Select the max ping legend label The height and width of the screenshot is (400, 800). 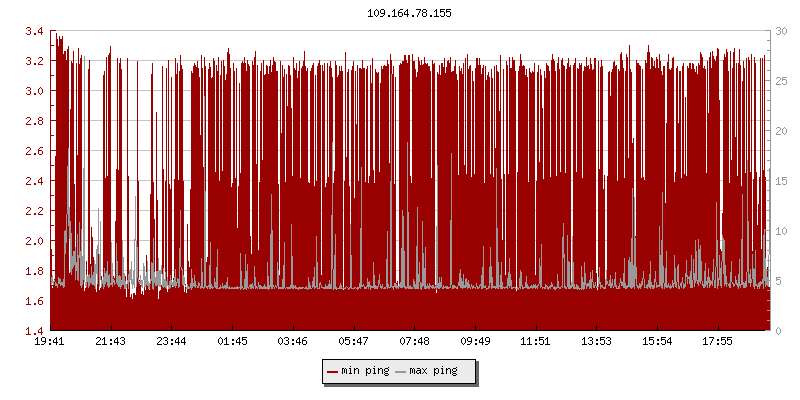[434, 371]
